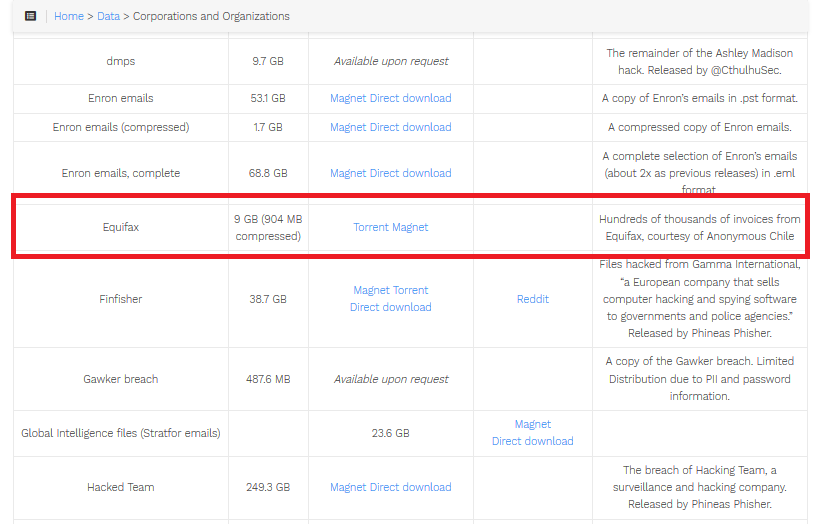Open the Magnet link in Equifax row

[x=410, y=227]
